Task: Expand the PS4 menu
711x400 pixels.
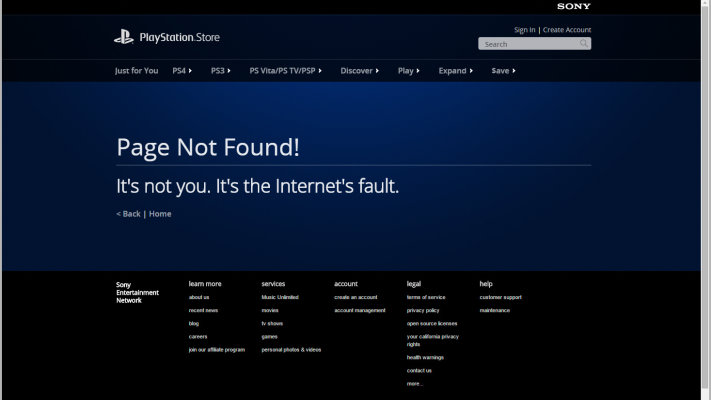Action: (x=180, y=71)
